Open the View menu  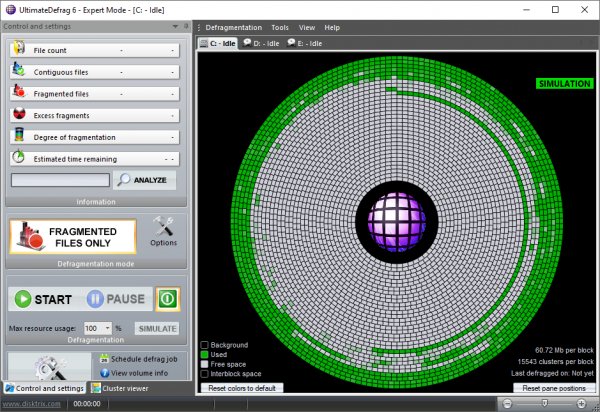coord(307,28)
